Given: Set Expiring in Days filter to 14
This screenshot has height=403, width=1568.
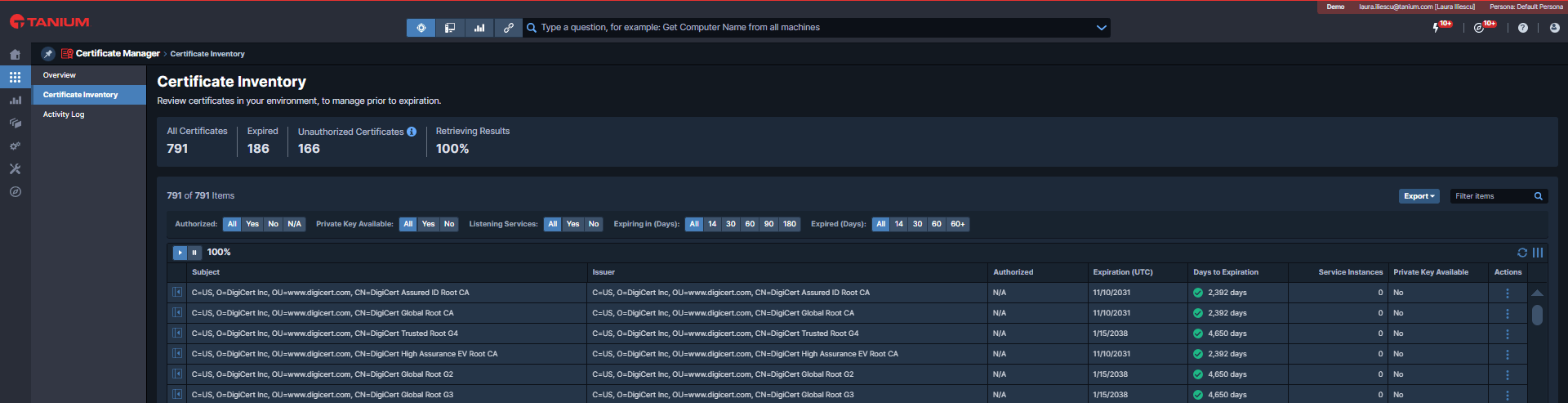Looking at the screenshot, I should click(712, 224).
